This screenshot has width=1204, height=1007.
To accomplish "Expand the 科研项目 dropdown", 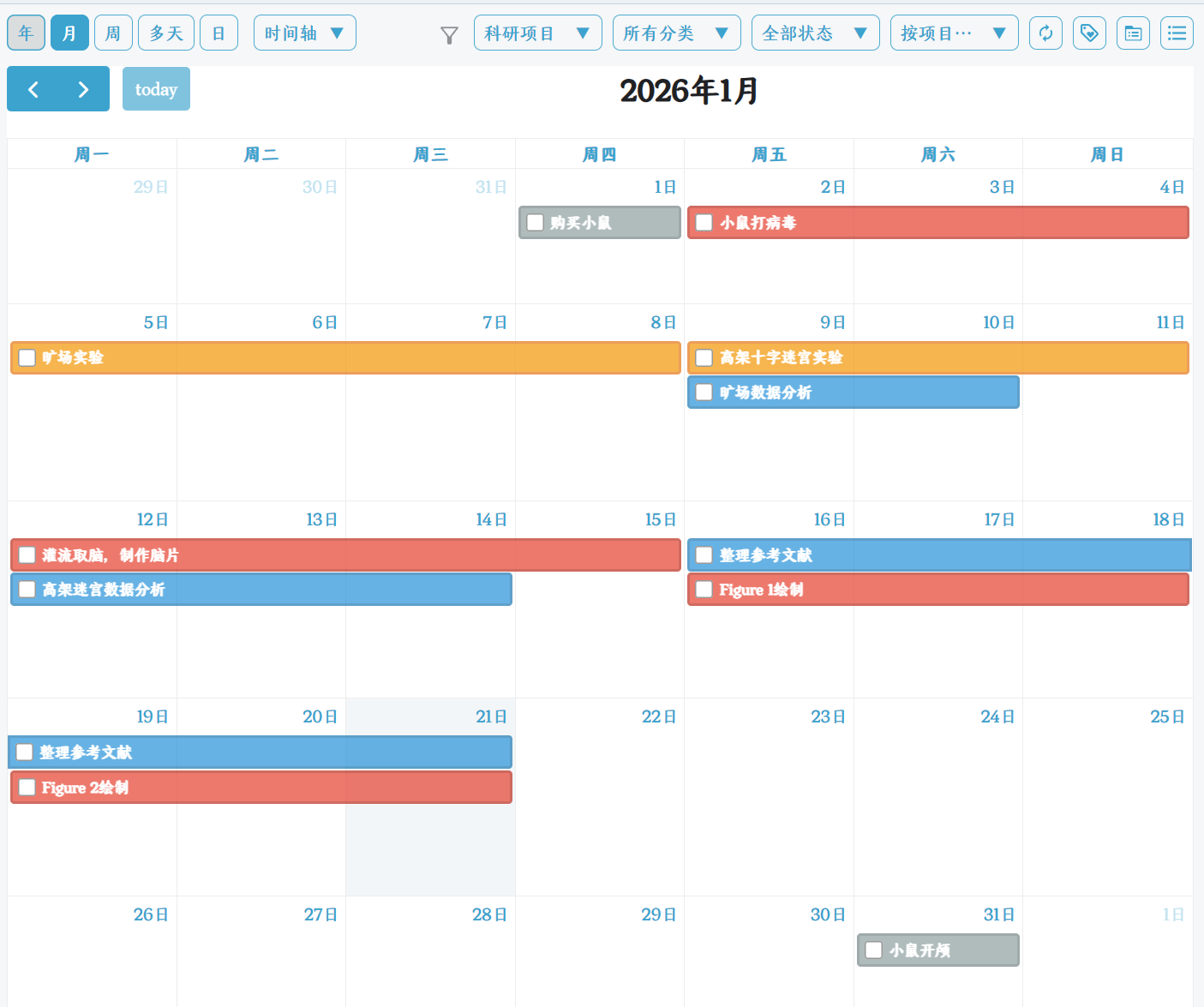I will click(x=538, y=33).
